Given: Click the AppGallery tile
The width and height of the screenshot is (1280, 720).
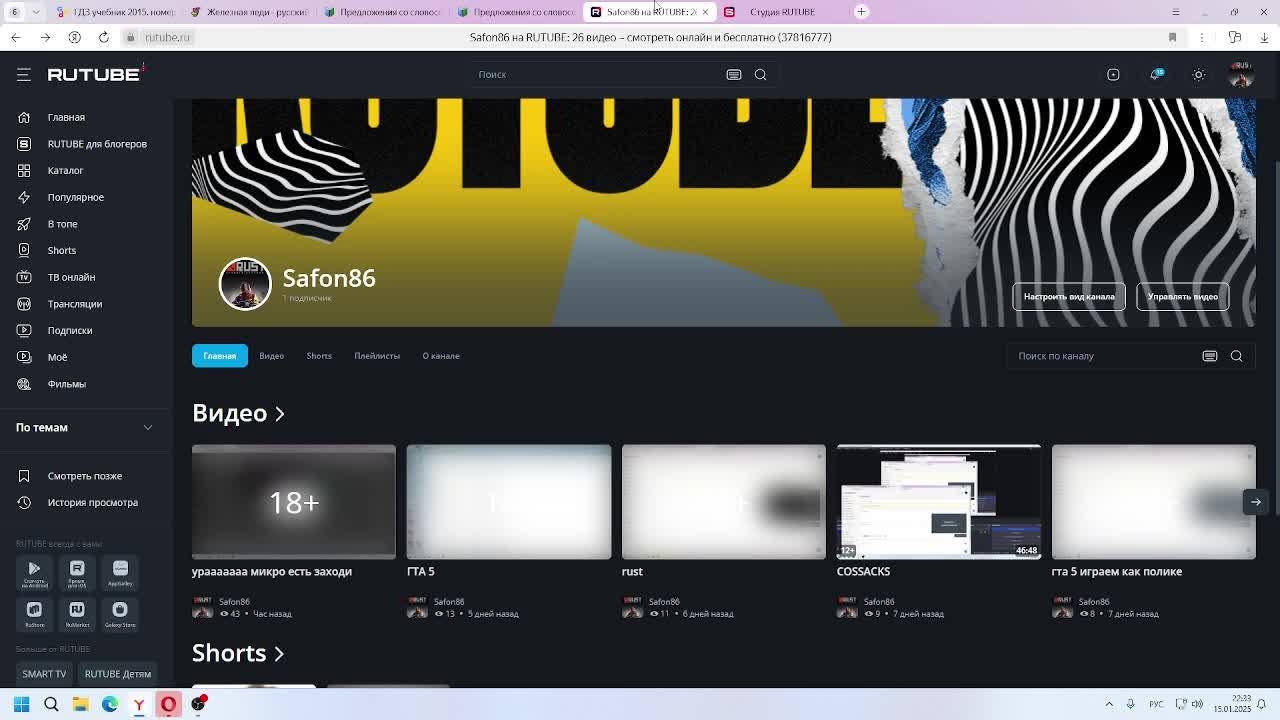Looking at the screenshot, I should (x=120, y=572).
